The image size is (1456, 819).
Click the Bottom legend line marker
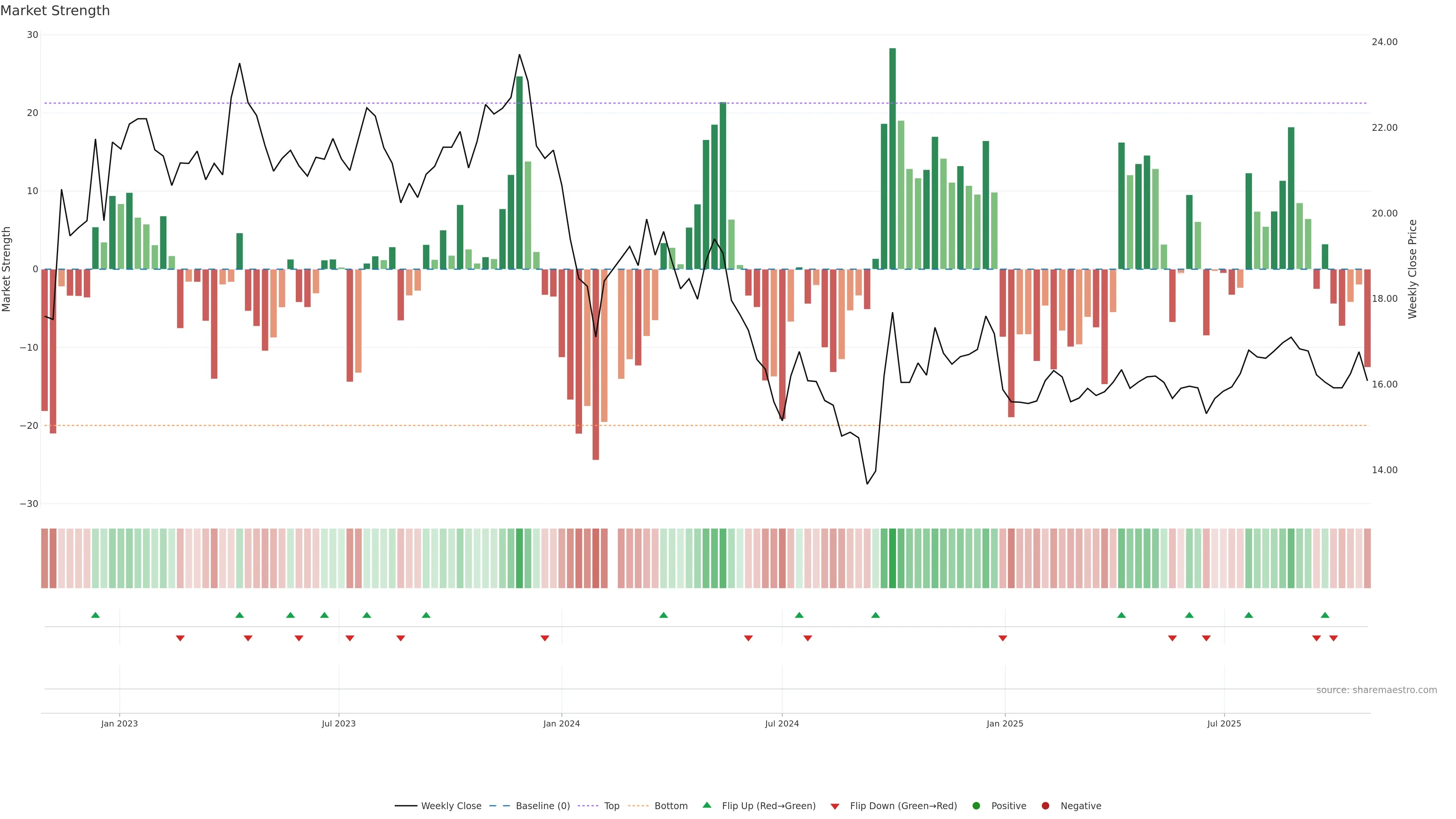click(638, 805)
